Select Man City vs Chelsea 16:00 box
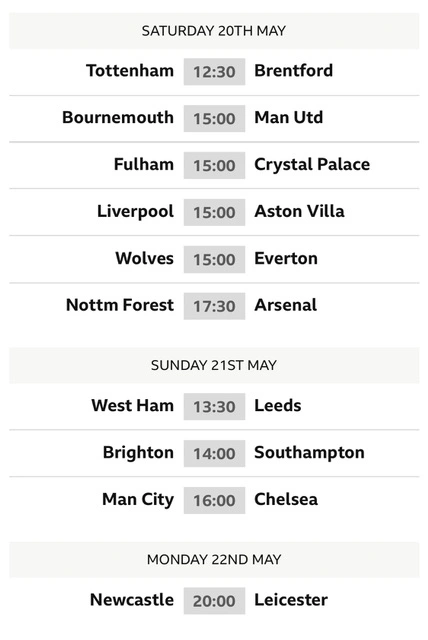This screenshot has width=428, height=640. (214, 500)
